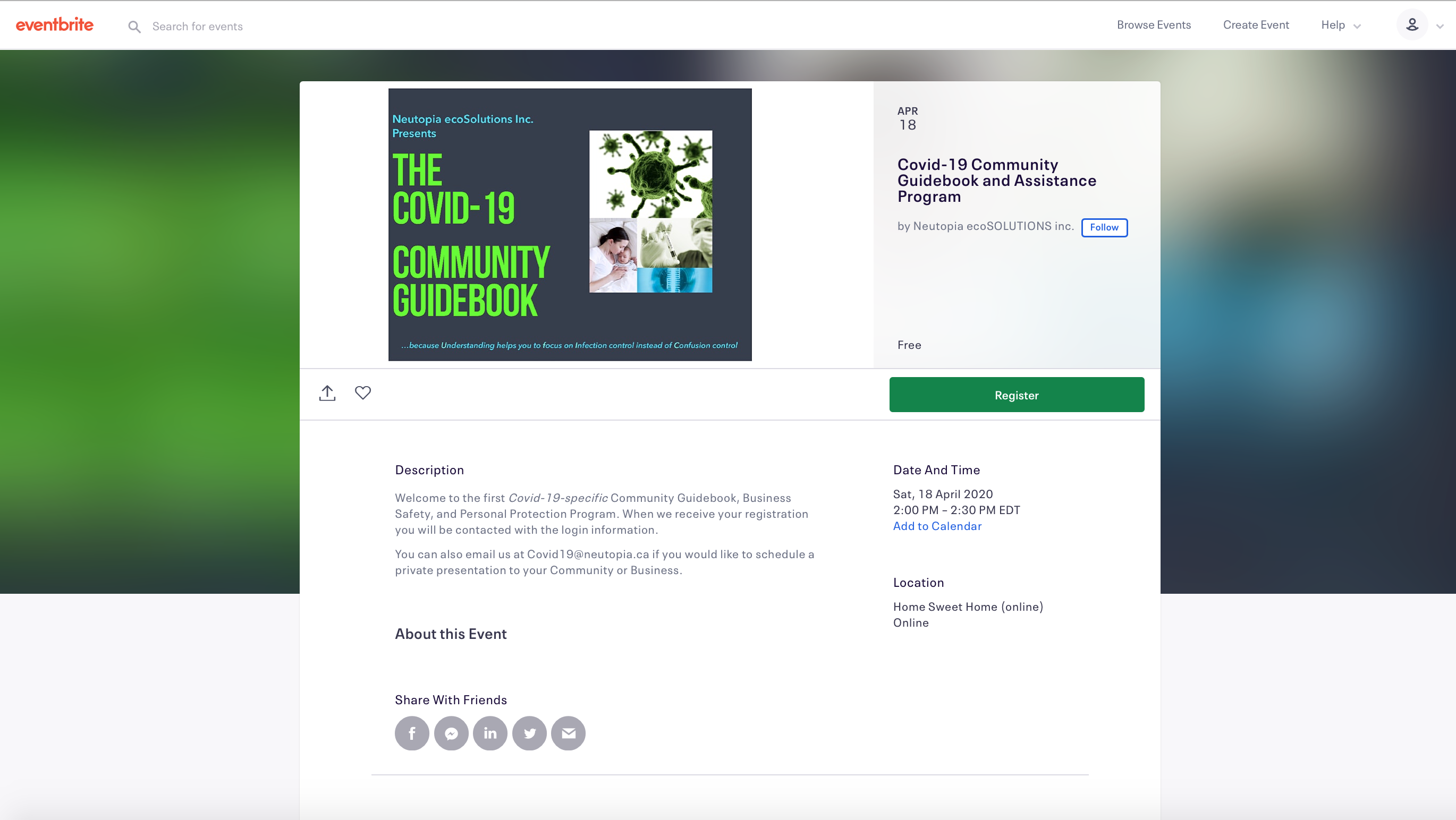
Task: Click '2:00 PM – 2:30 PM EDT' text
Action: 956,510
